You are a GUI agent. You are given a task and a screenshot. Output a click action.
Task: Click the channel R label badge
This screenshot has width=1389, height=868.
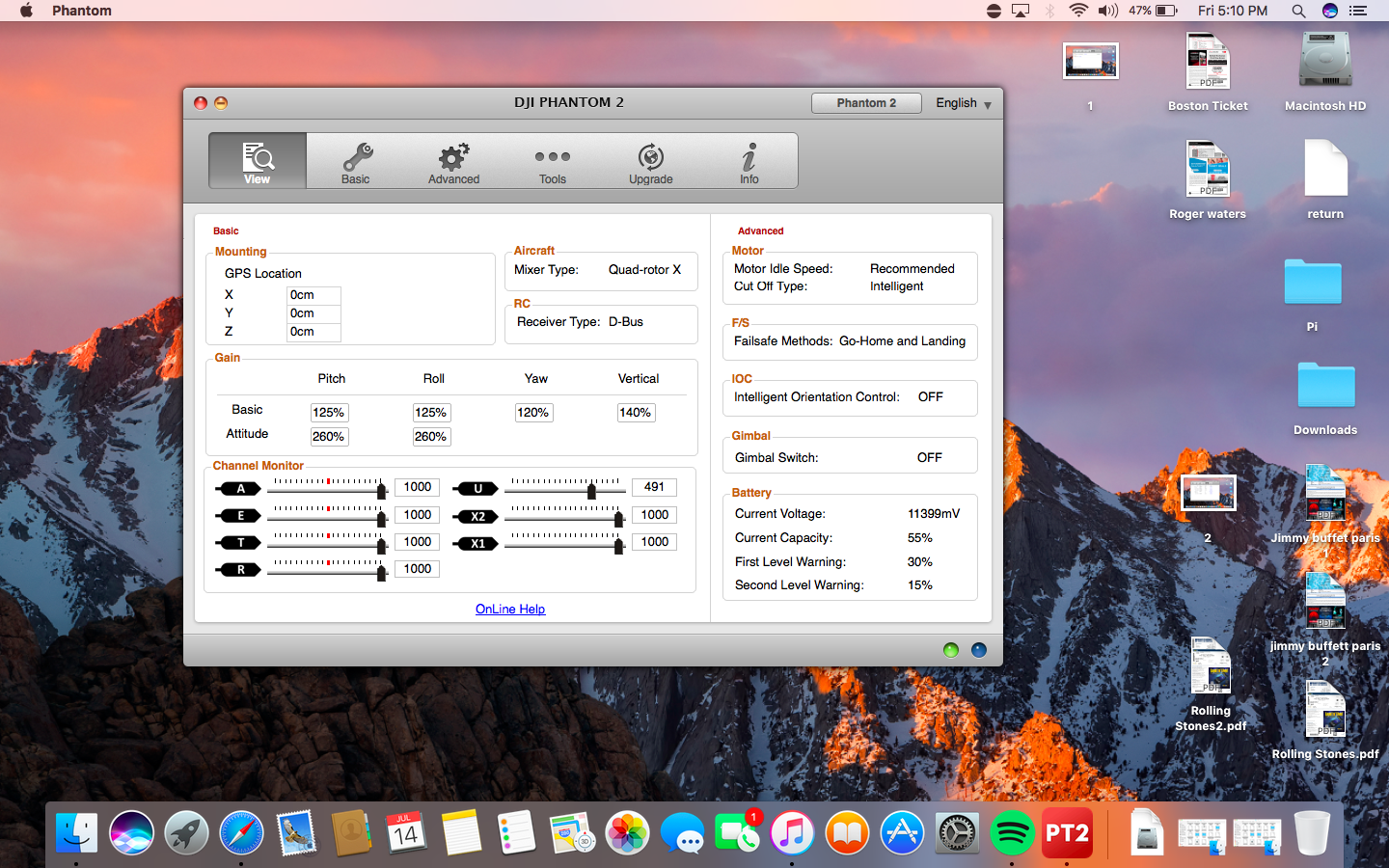click(x=240, y=570)
